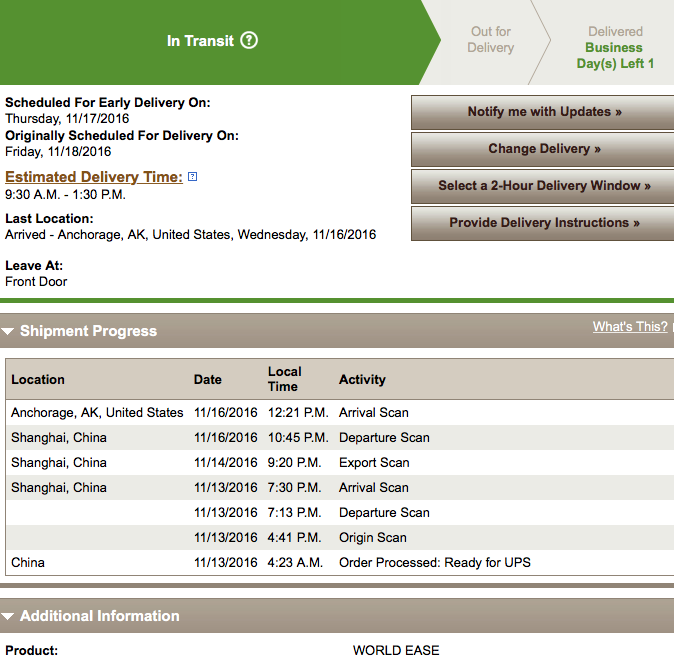Click the 12:21 P.M. time cell
Viewport: 674px width, 658px height.
tap(298, 413)
